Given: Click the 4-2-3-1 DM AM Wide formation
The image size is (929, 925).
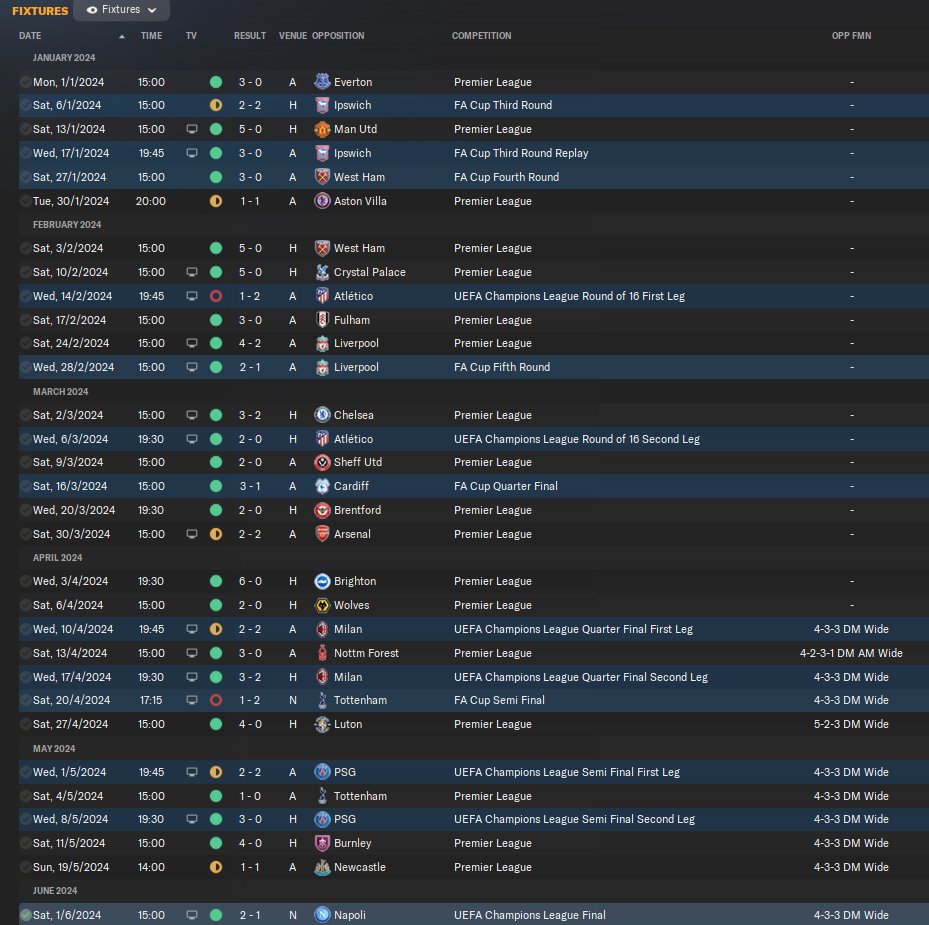Looking at the screenshot, I should tap(851, 653).
